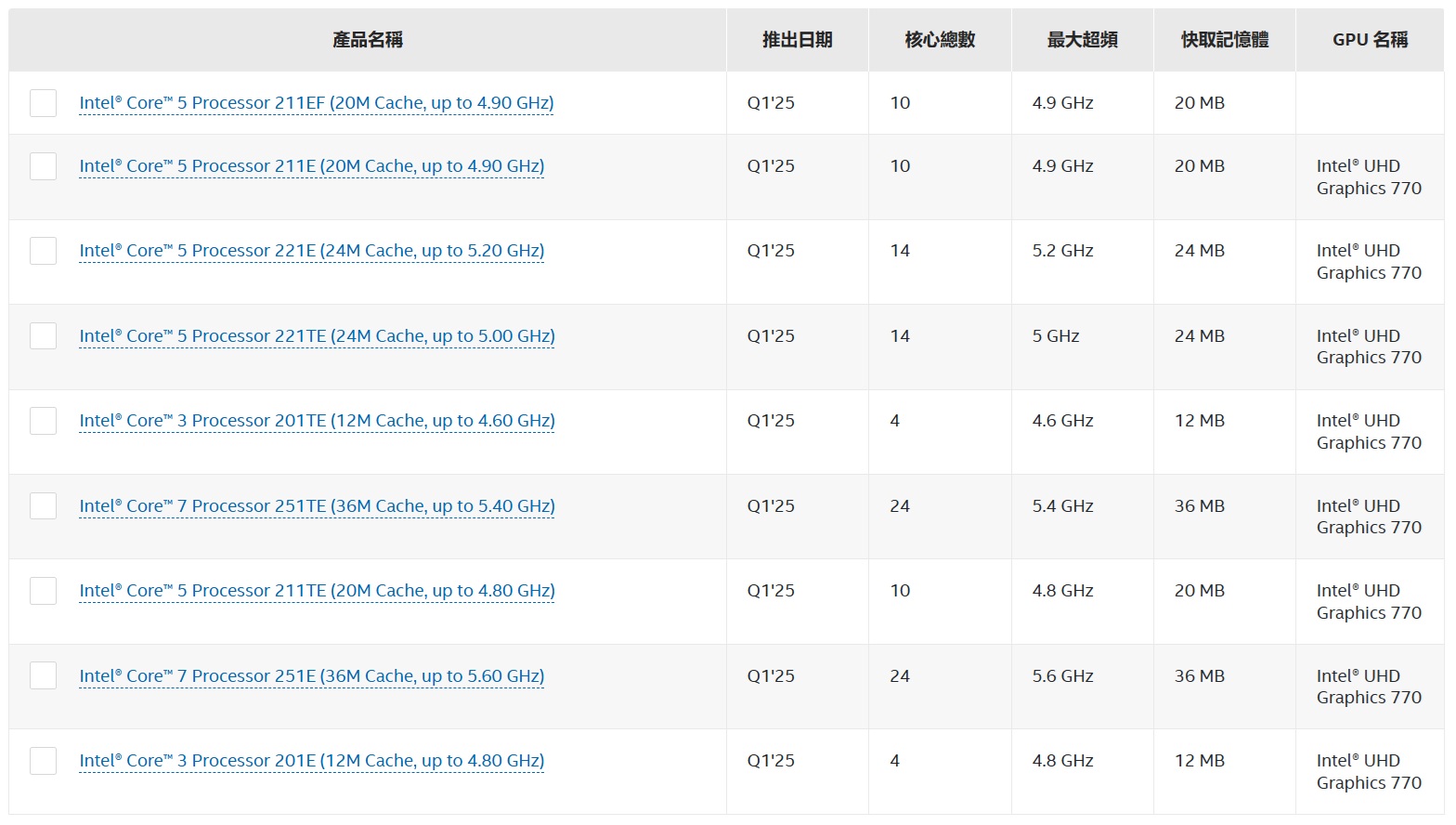Select the Core 7 Processor 251E checkbox
The image size is (1456, 825).
(x=44, y=676)
